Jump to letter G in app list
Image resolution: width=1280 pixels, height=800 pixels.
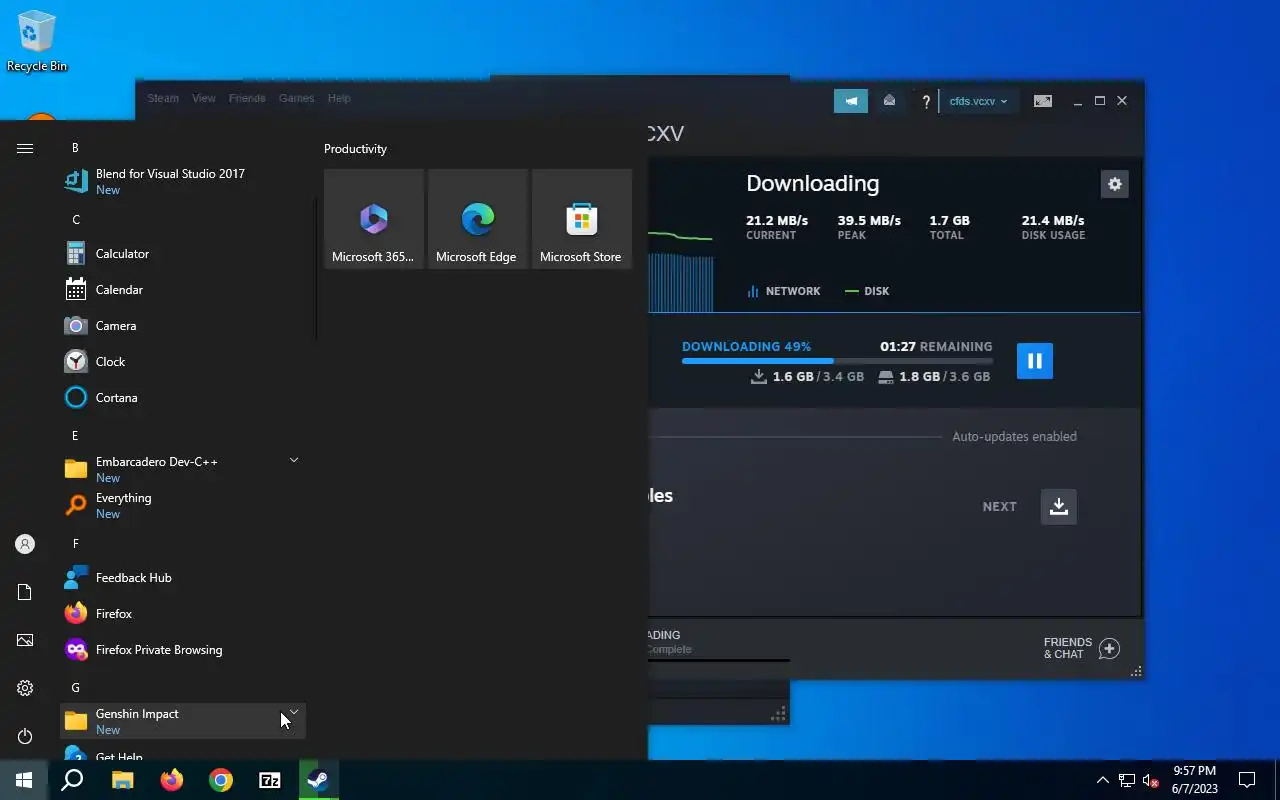click(x=75, y=688)
